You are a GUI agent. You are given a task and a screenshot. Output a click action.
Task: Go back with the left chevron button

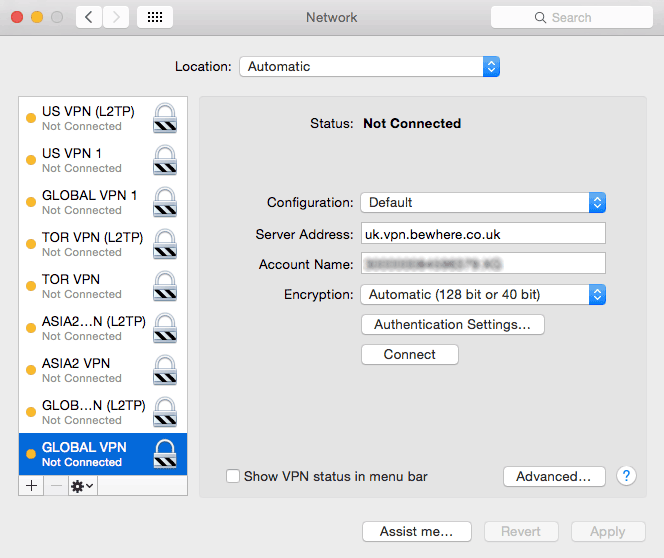[x=89, y=17]
